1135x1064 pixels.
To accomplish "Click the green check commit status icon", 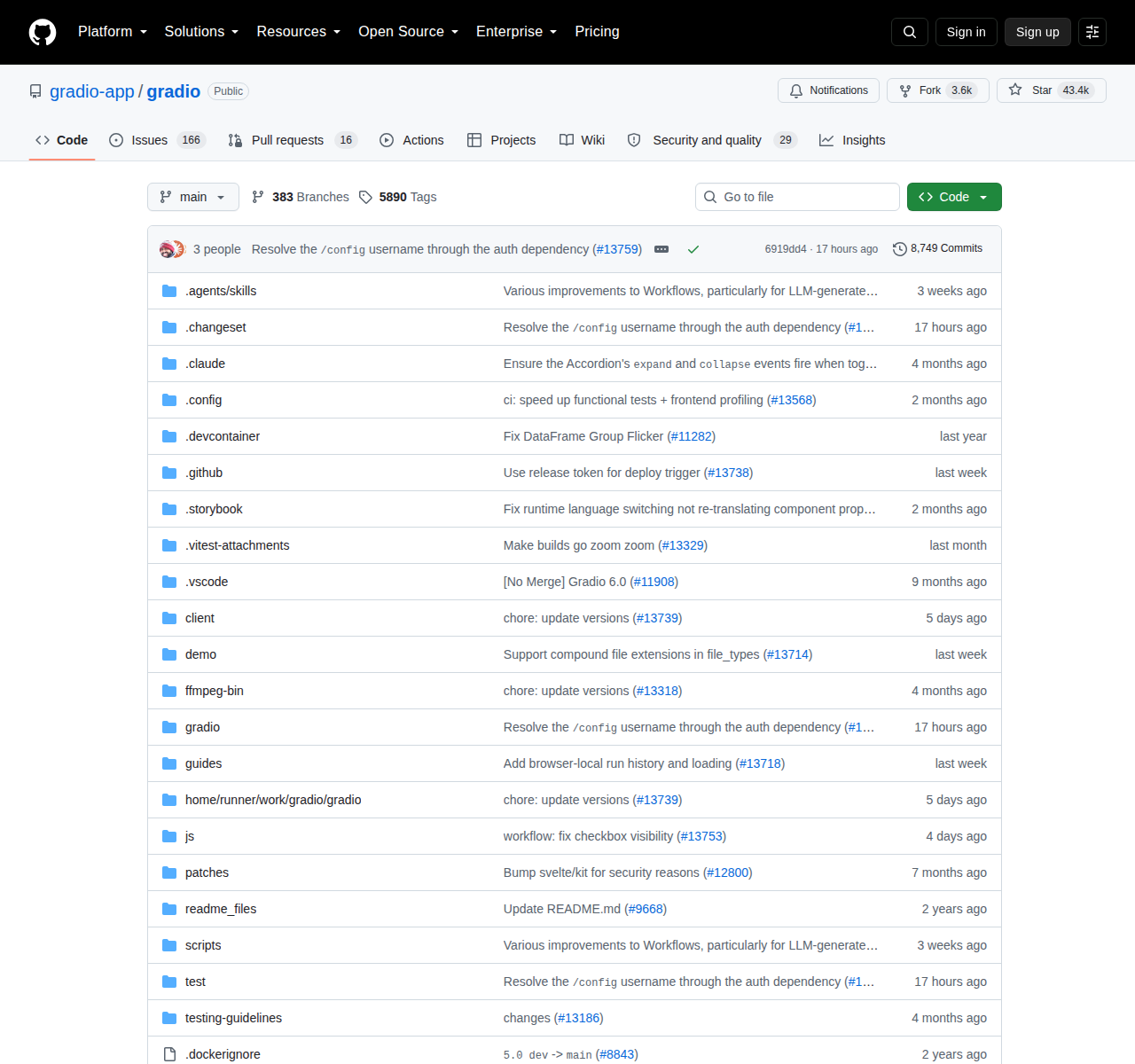I will pos(693,249).
